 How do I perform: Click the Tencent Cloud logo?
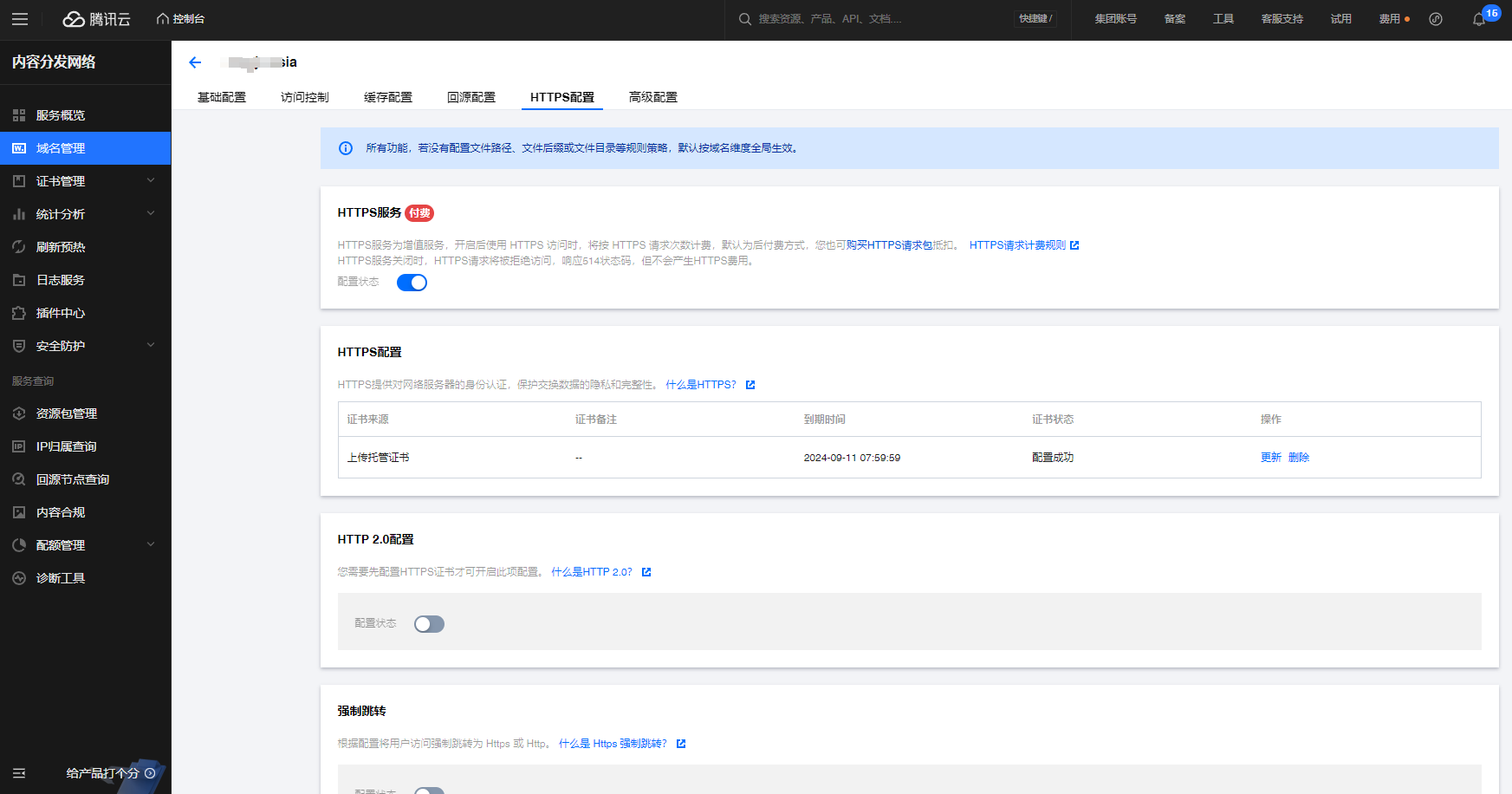[x=96, y=19]
